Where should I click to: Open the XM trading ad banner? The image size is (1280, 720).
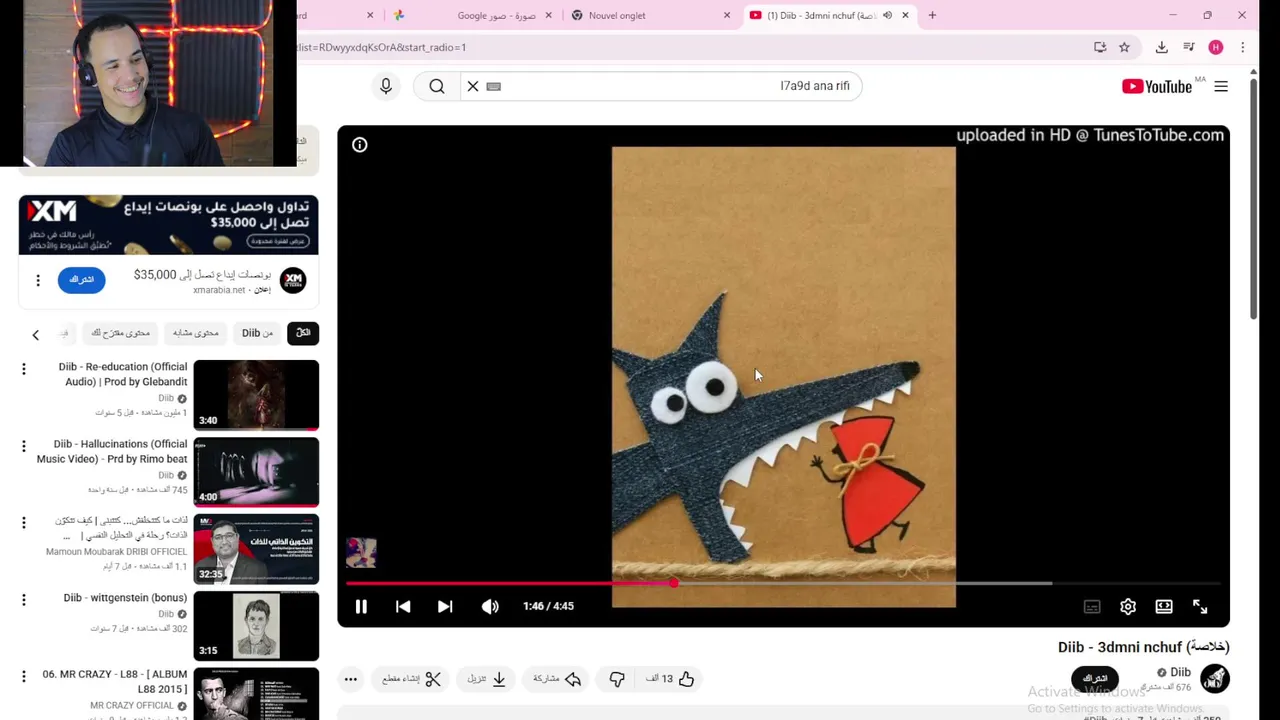[x=168, y=225]
